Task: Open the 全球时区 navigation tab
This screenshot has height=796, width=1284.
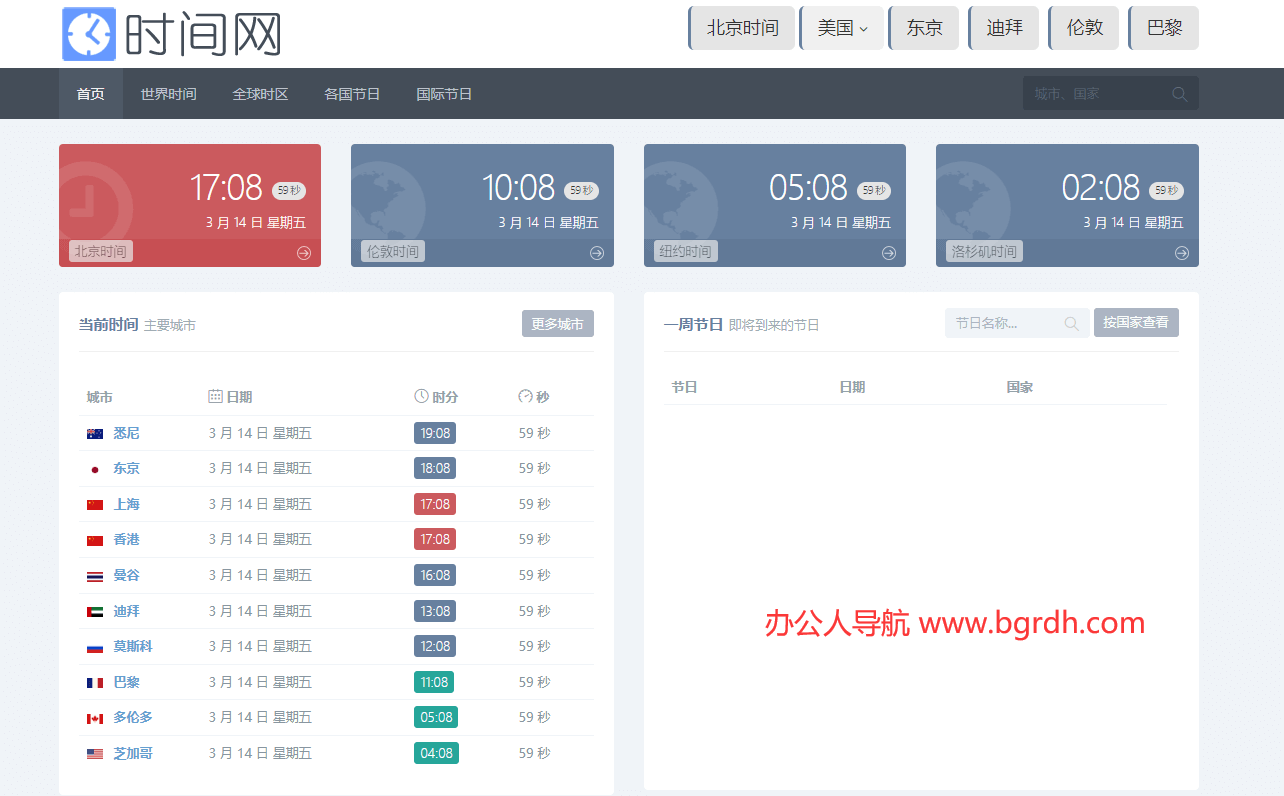Action: click(260, 94)
